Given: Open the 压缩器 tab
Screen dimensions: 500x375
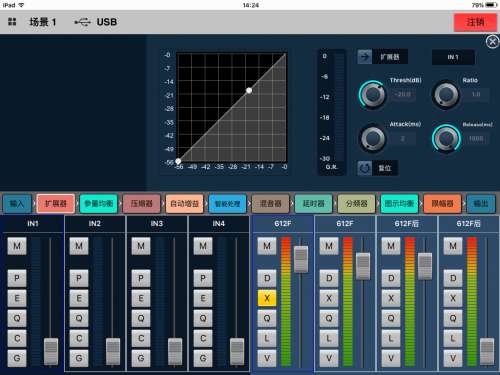Looking at the screenshot, I should [142, 203].
